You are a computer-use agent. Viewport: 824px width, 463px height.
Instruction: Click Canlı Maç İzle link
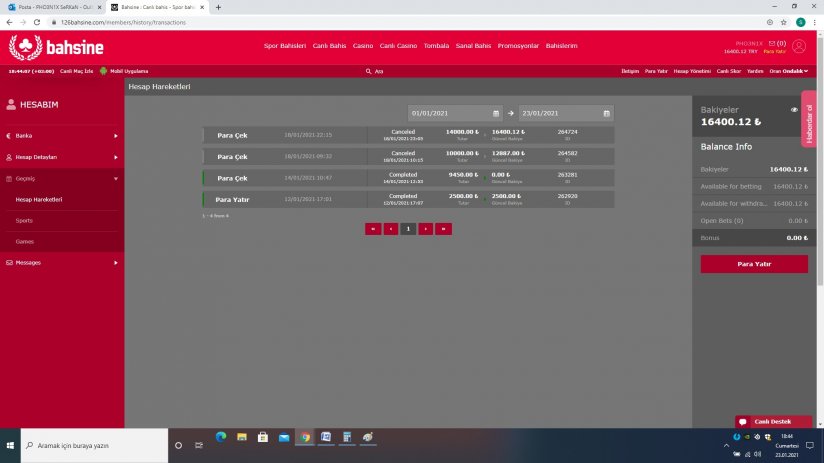76,71
